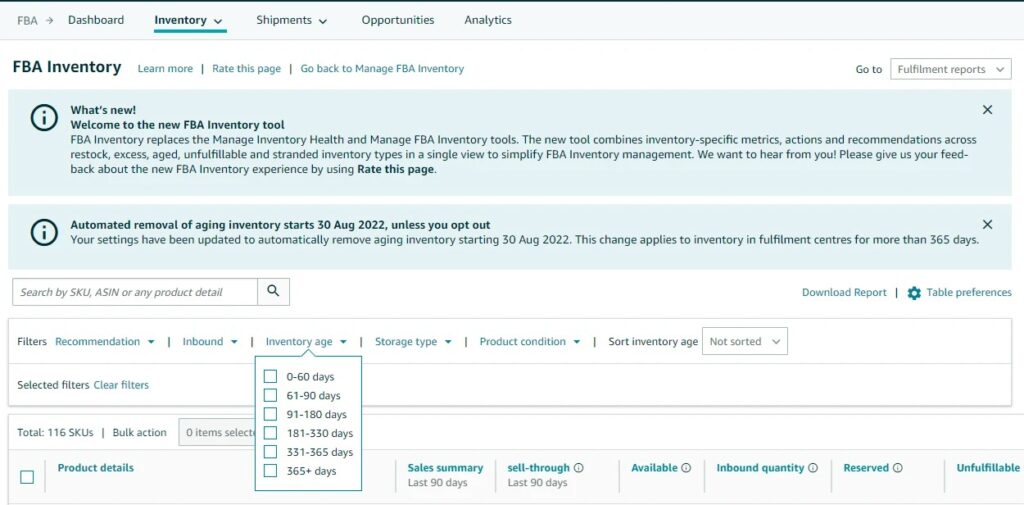Open the Analytics tab
Screen dimensions: 1024x505
(488, 20)
